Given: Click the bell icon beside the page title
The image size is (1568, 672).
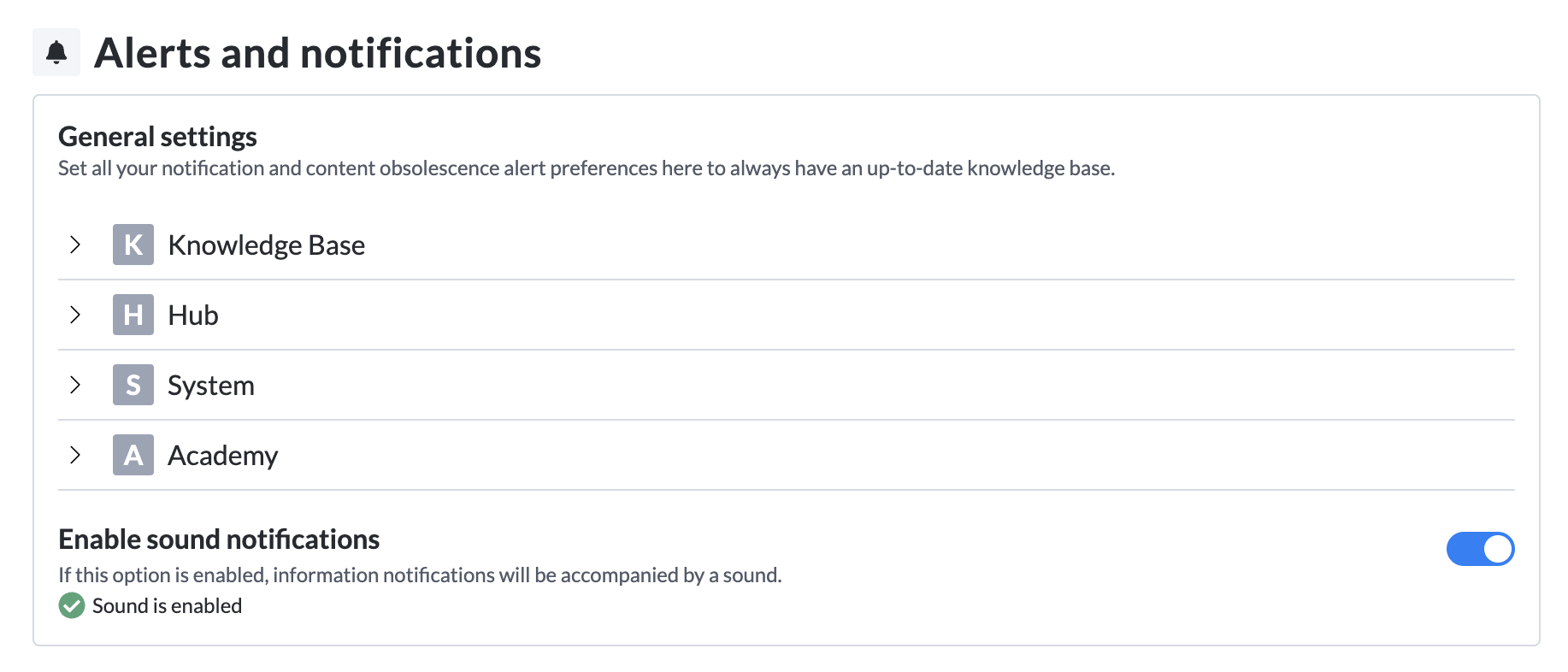Looking at the screenshot, I should (56, 52).
